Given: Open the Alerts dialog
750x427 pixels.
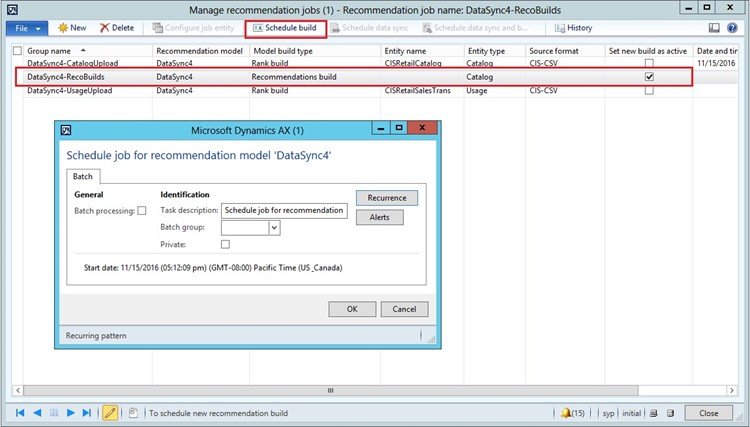Looking at the screenshot, I should pos(380,217).
